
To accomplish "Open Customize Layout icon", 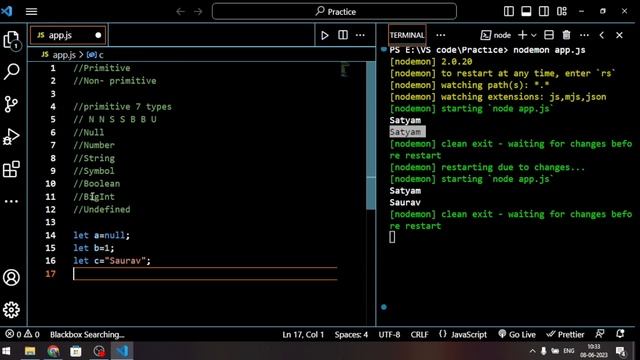I will (562, 11).
